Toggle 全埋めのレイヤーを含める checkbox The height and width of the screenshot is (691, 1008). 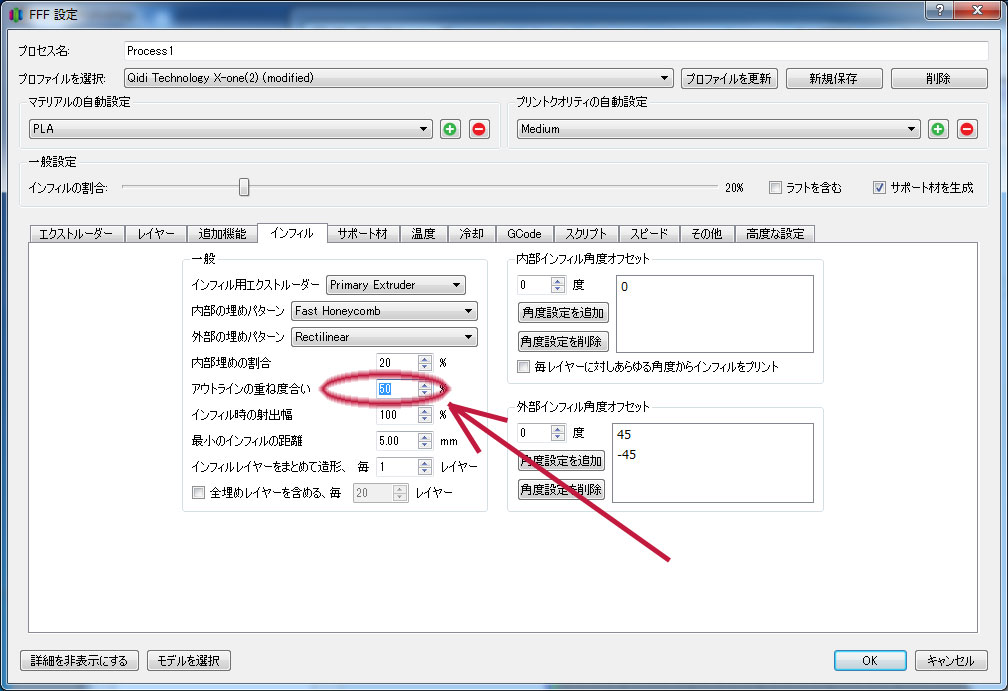click(198, 493)
